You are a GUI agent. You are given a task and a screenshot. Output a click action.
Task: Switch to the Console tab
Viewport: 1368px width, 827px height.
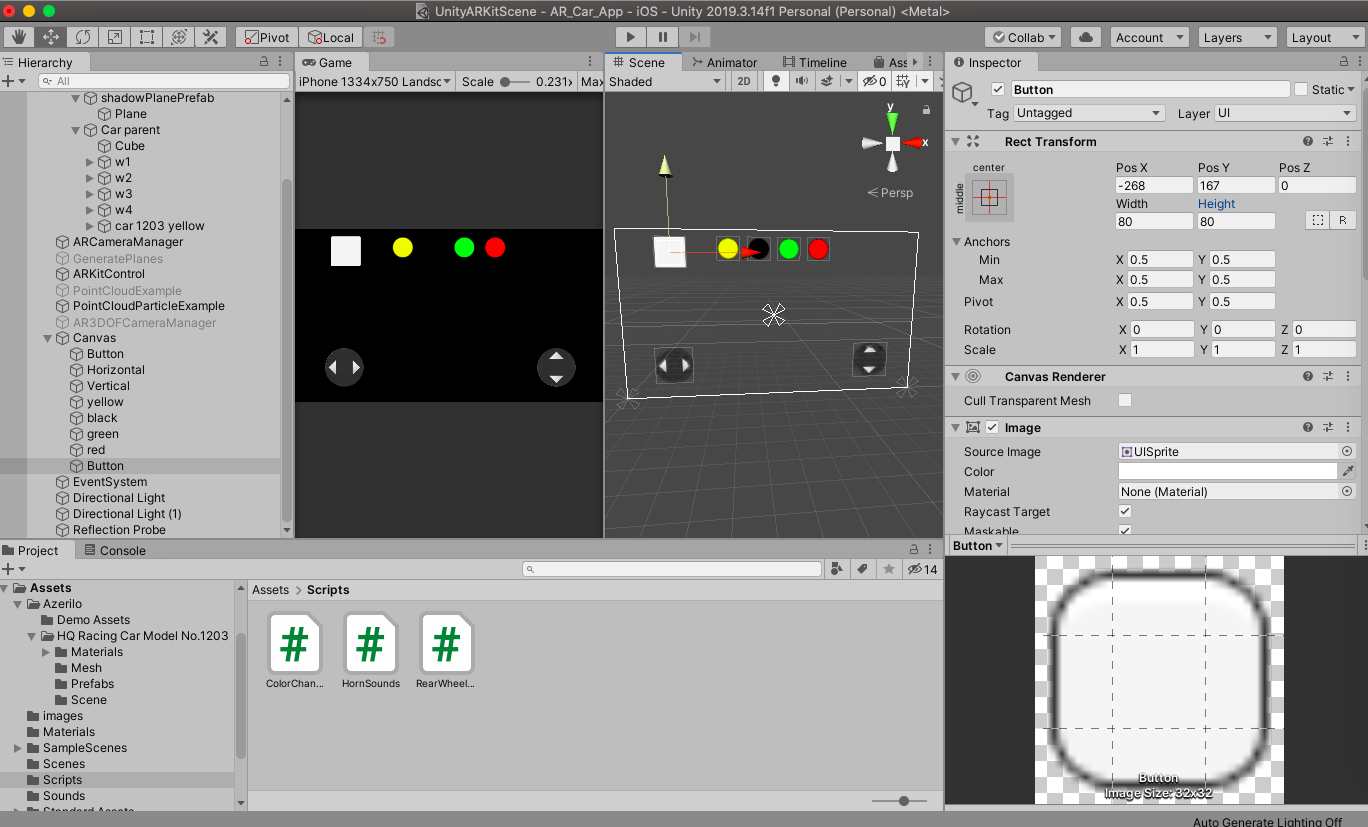(115, 550)
